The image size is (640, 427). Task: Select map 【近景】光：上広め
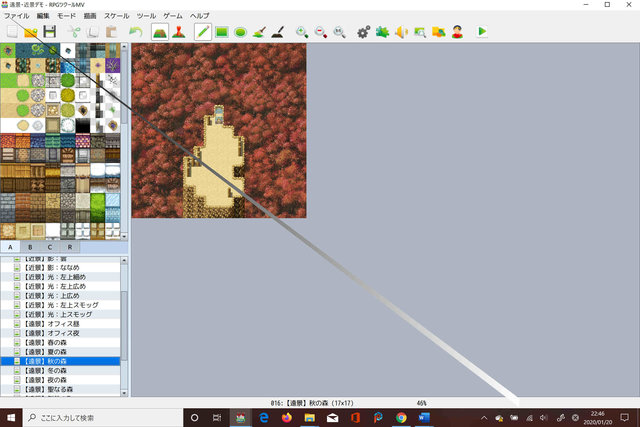pos(60,296)
